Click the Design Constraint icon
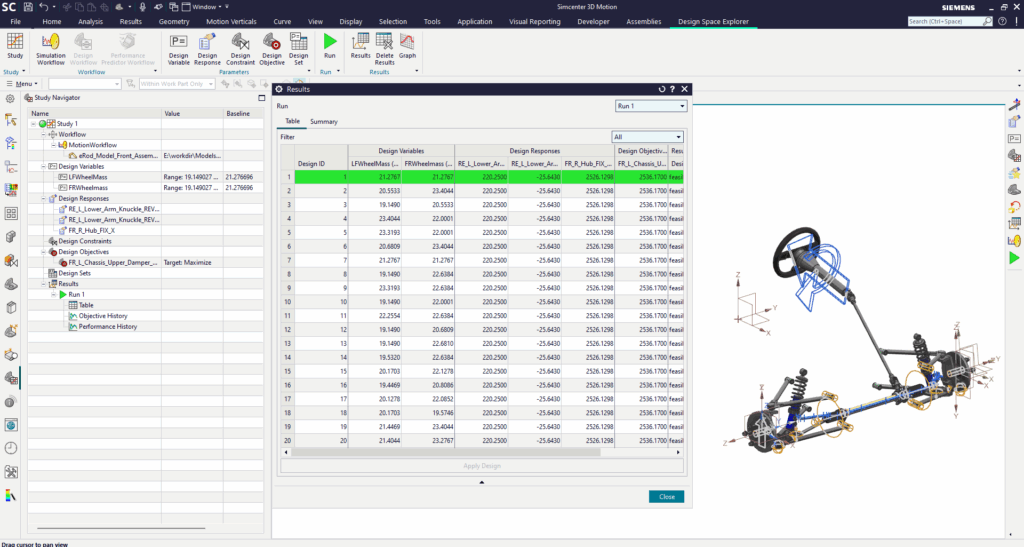The width and height of the screenshot is (1024, 547). click(240, 46)
